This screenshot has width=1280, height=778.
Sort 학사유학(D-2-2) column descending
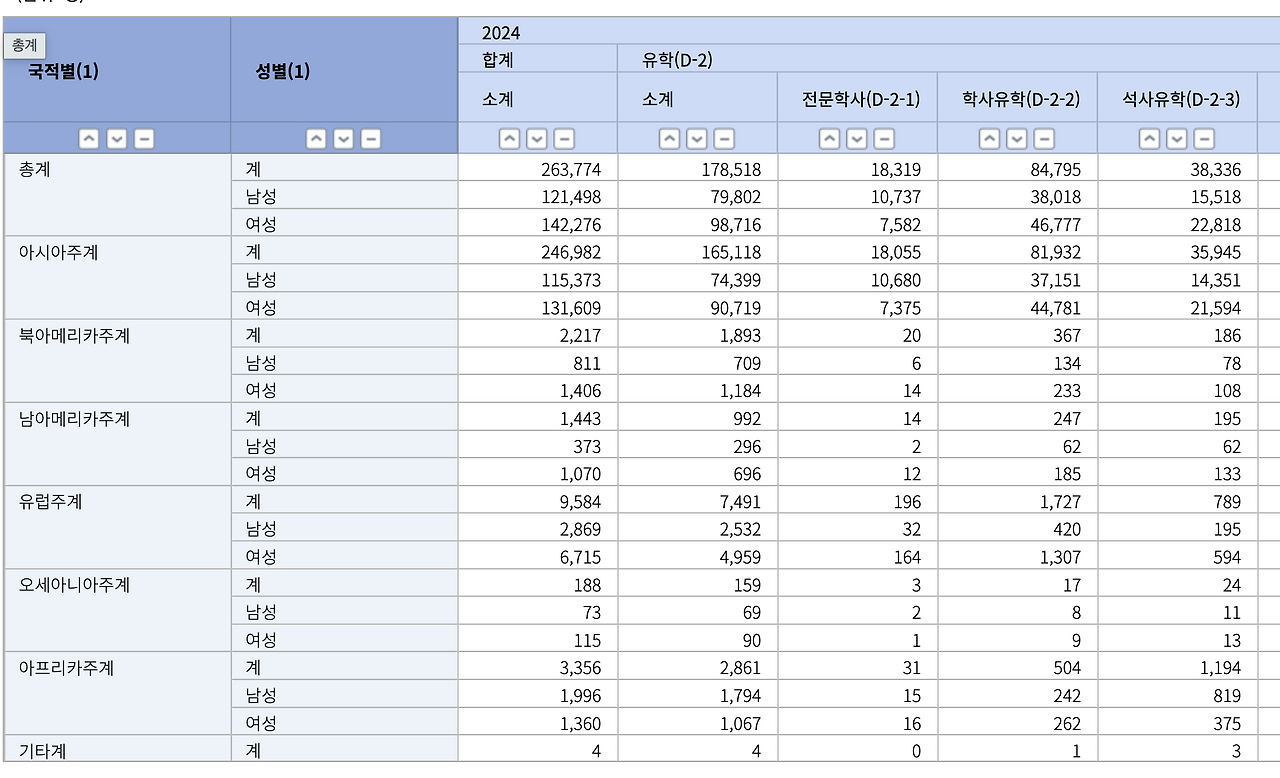1015,138
